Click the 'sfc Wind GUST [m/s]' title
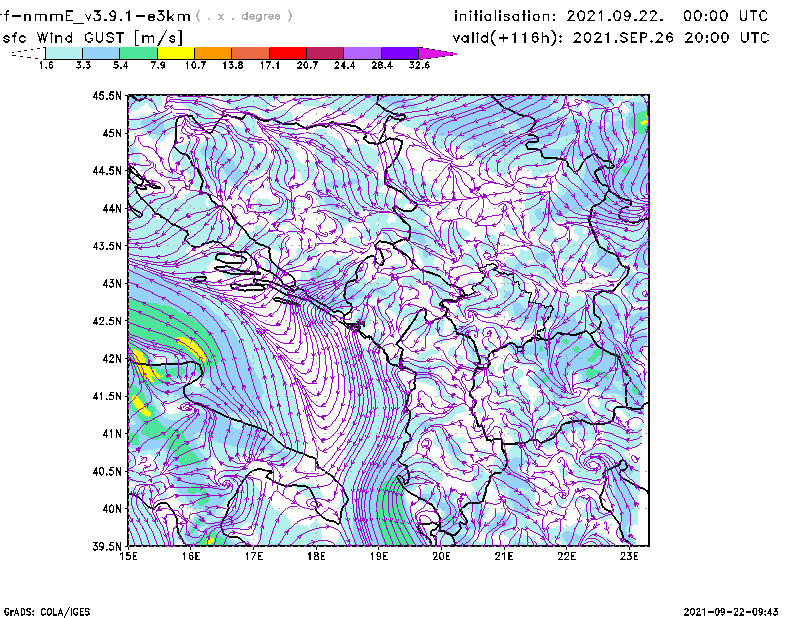Viewport: 800px width, 618px height. [x=92, y=38]
